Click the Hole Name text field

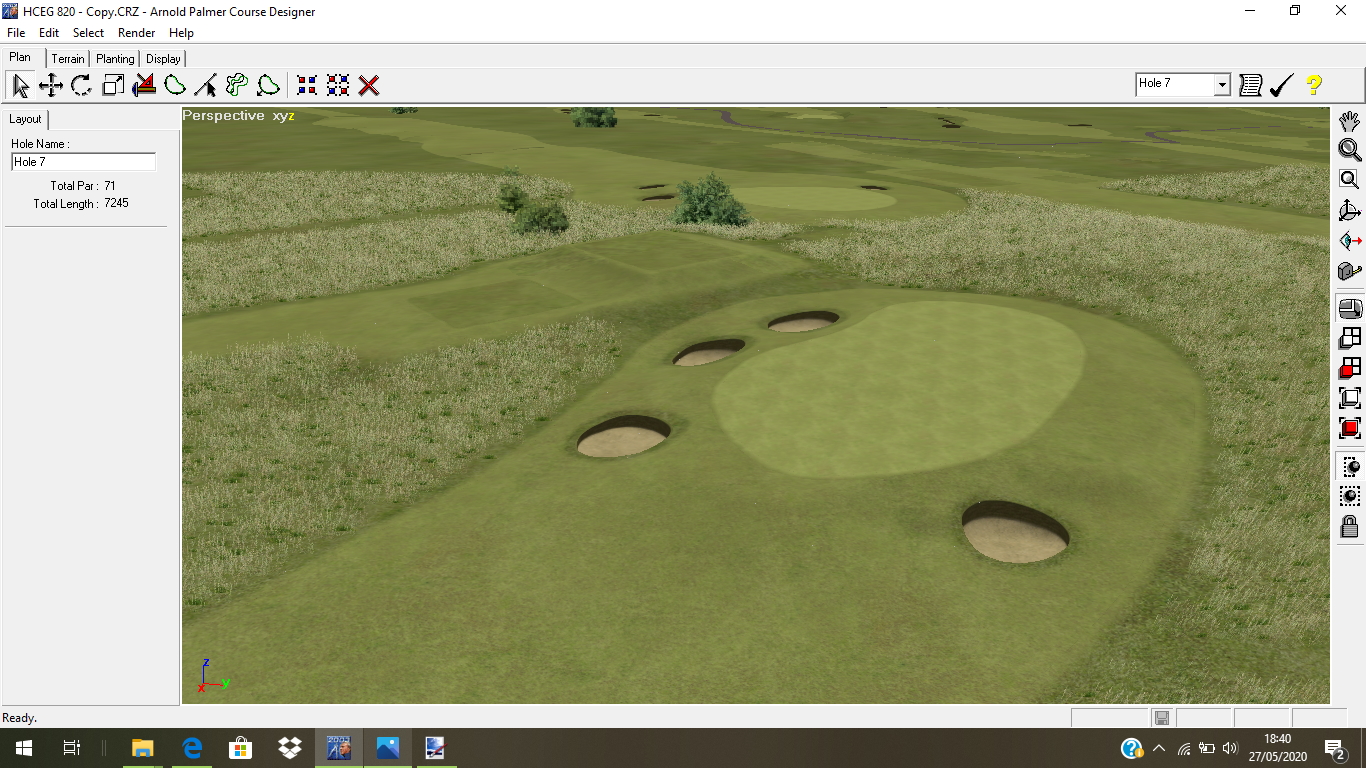(83, 162)
